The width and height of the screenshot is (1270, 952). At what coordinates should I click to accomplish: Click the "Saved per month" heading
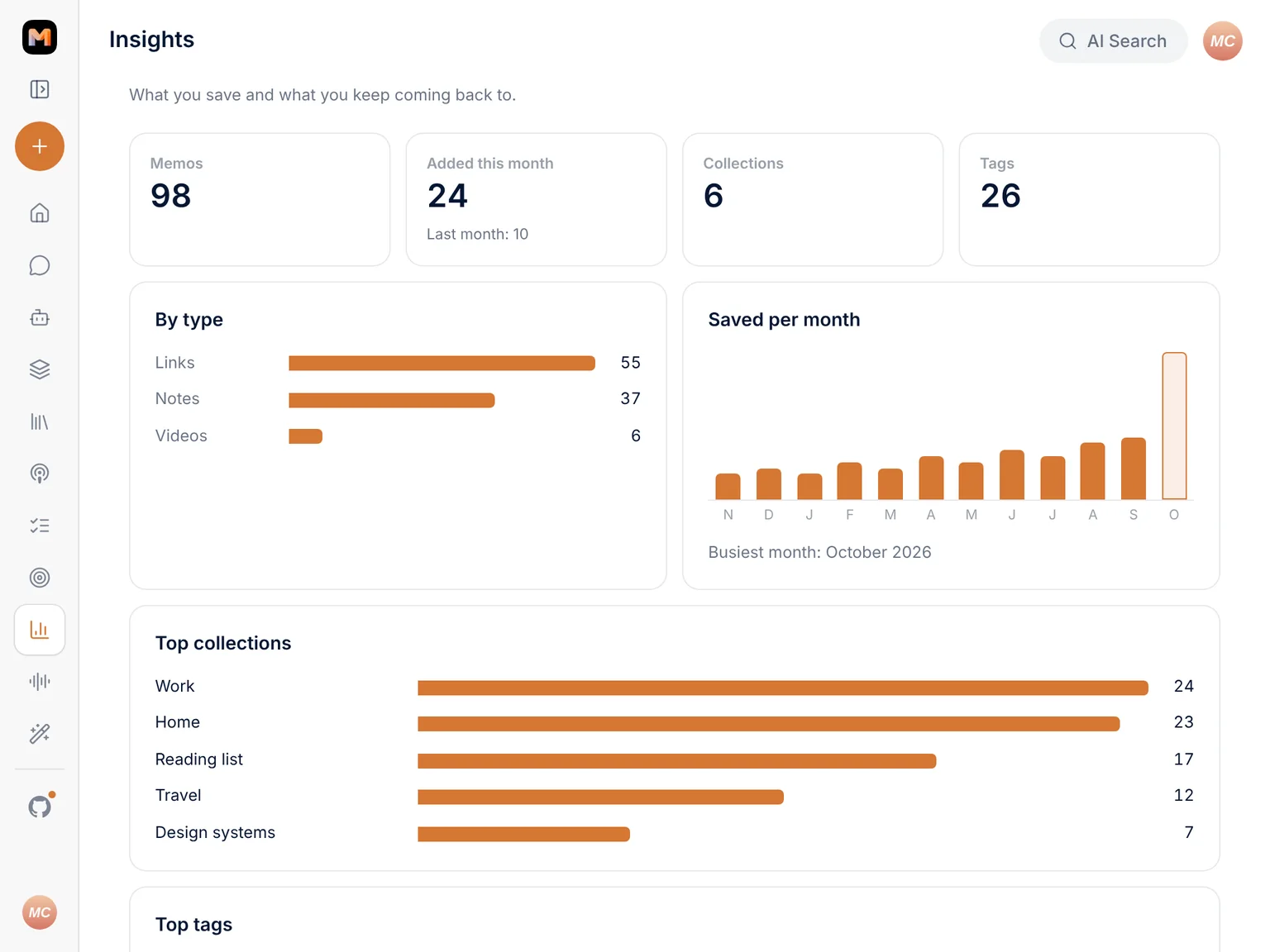click(784, 320)
